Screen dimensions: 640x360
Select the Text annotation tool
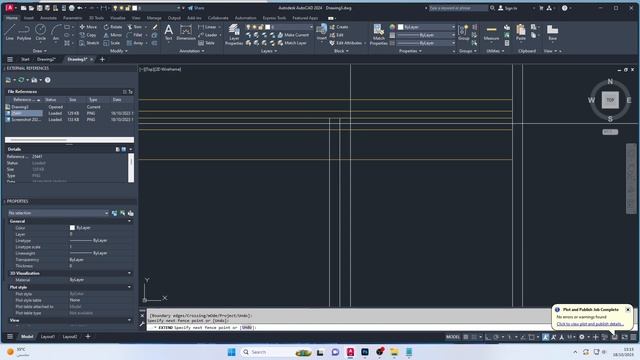tap(169, 32)
